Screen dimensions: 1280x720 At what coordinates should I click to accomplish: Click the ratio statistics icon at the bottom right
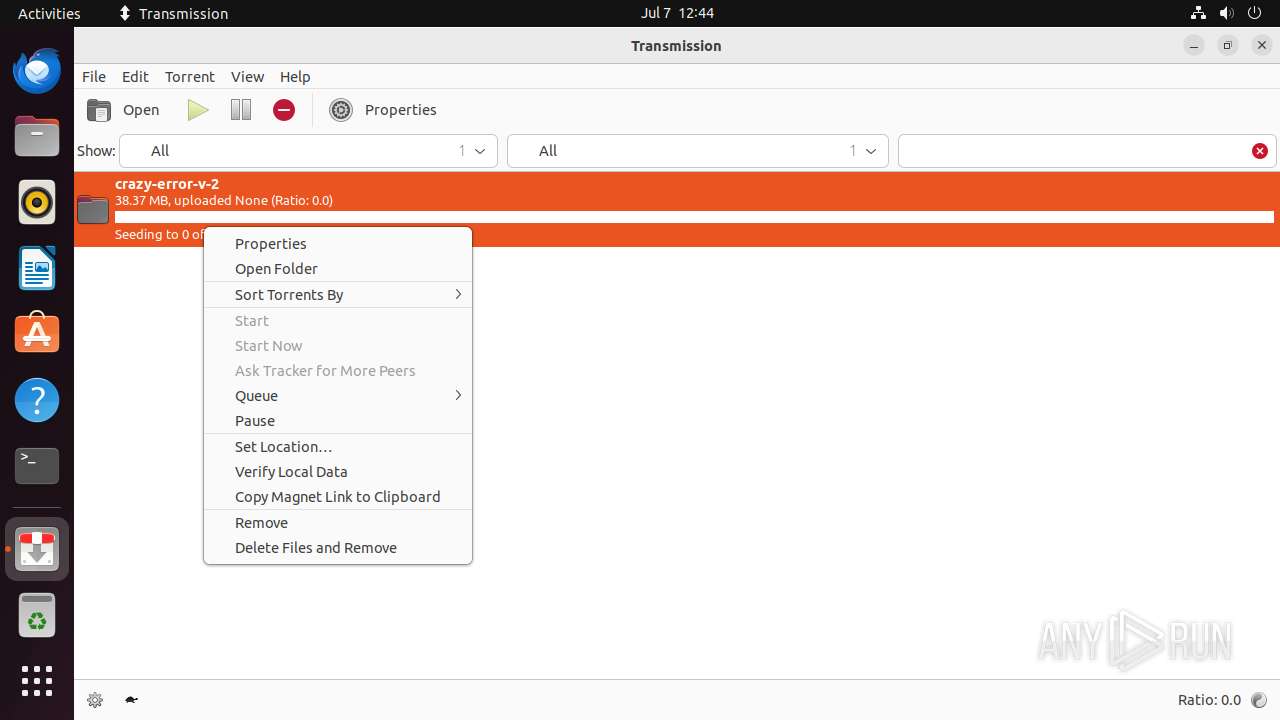tap(1260, 700)
